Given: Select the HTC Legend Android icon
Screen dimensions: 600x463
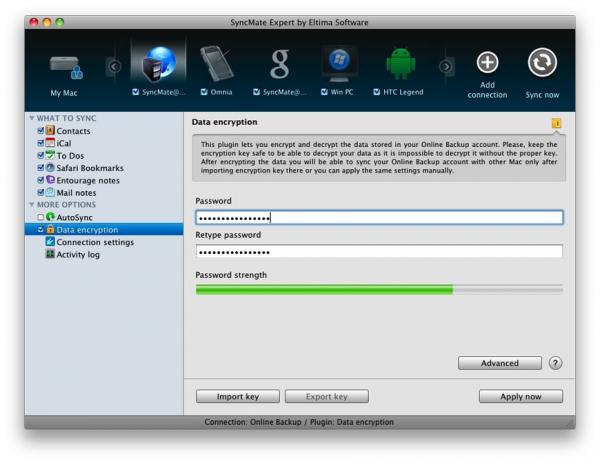Looking at the screenshot, I should [x=400, y=63].
